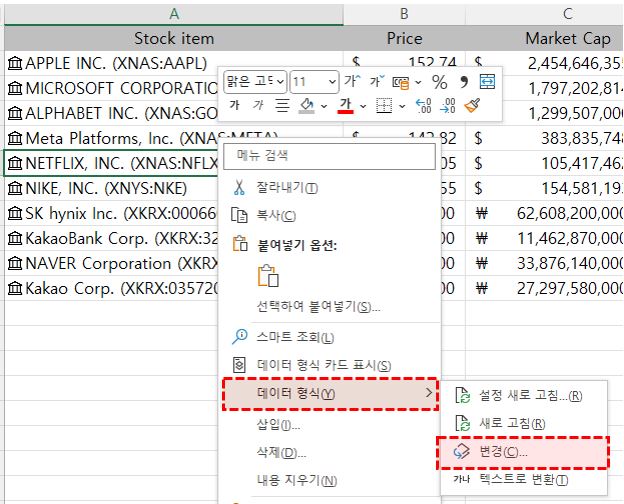624x504 pixels.
Task: Choose 잘라내기(T) from context menu
Action: 330,188
